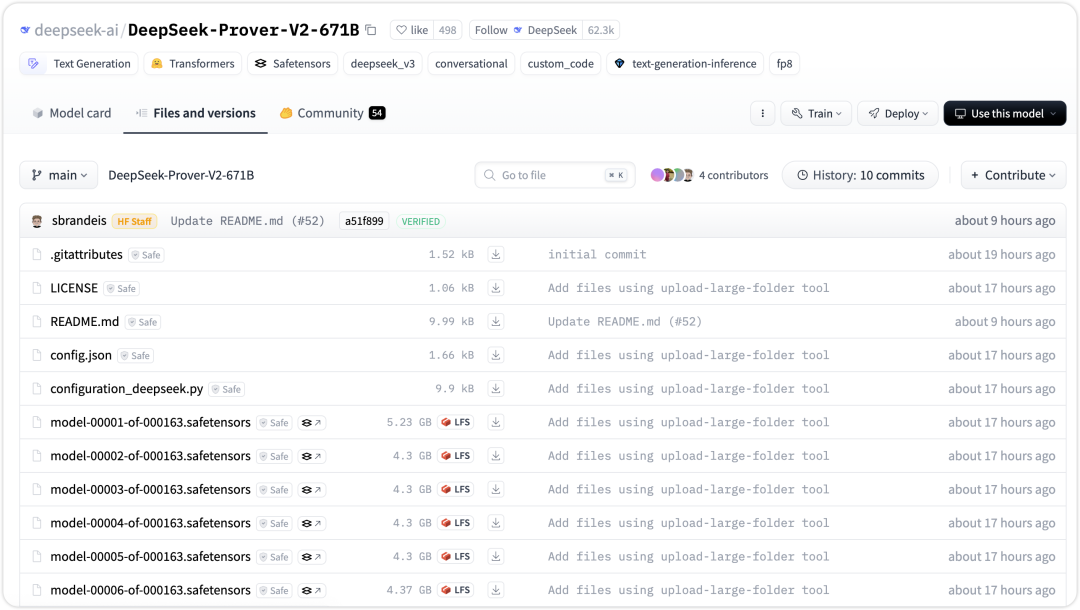Image resolution: width=1080 pixels, height=610 pixels.
Task: Click the Text Generation tag
Action: (79, 63)
